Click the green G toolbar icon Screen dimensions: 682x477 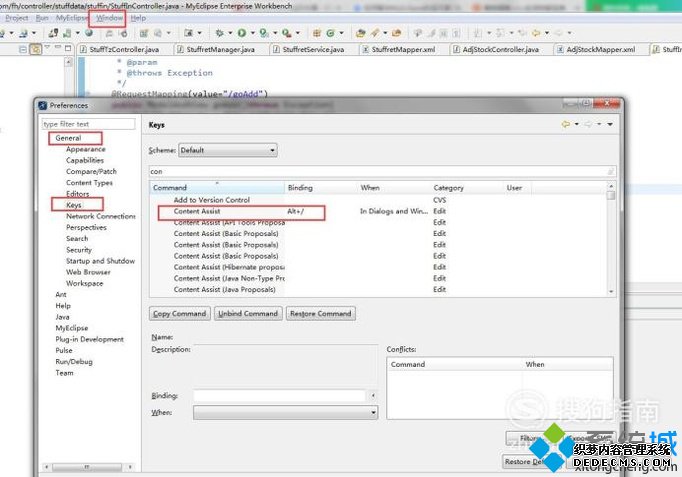(331, 33)
